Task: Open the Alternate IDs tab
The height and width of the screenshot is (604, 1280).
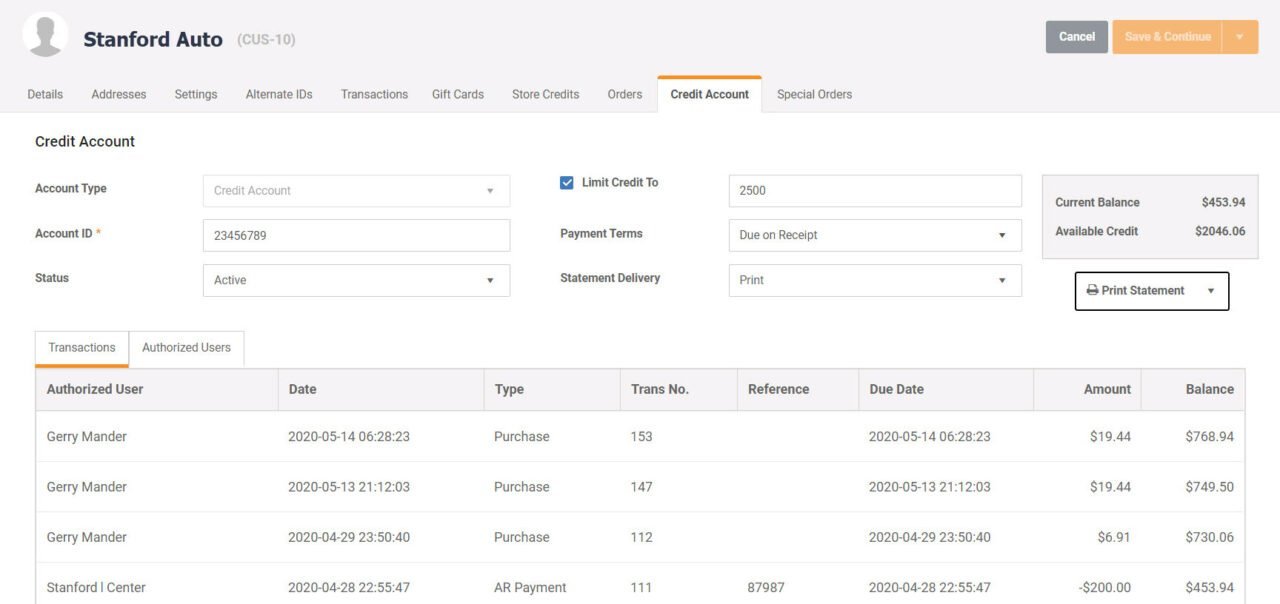Action: [279, 94]
